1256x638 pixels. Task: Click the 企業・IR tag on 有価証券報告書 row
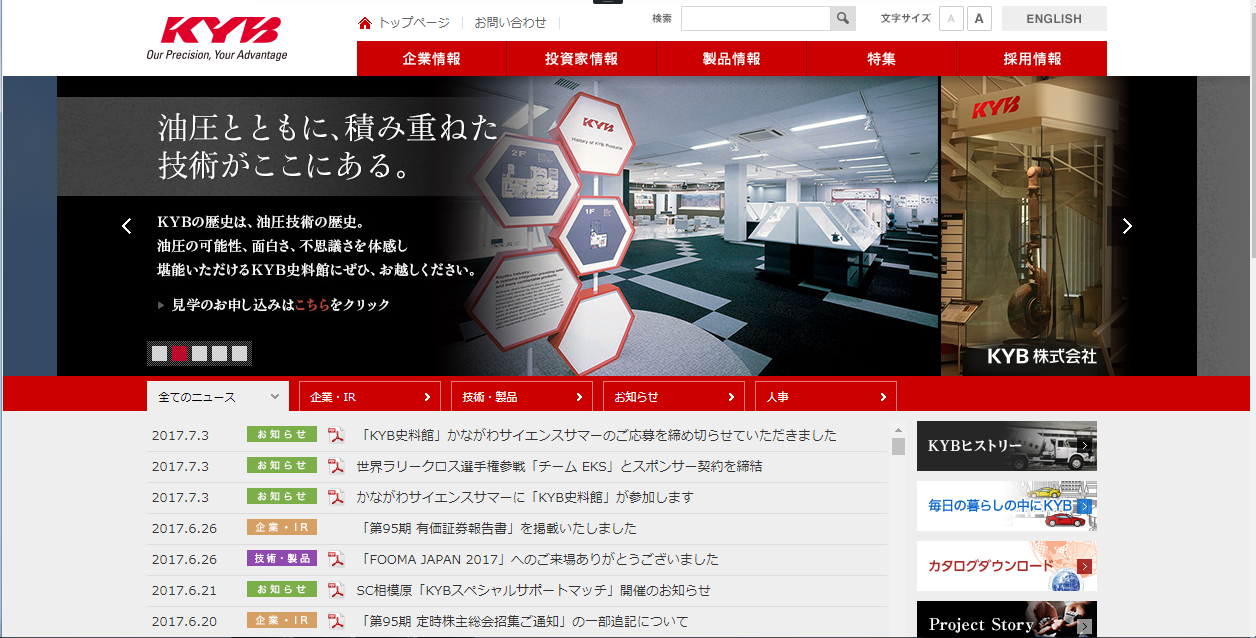coord(282,527)
